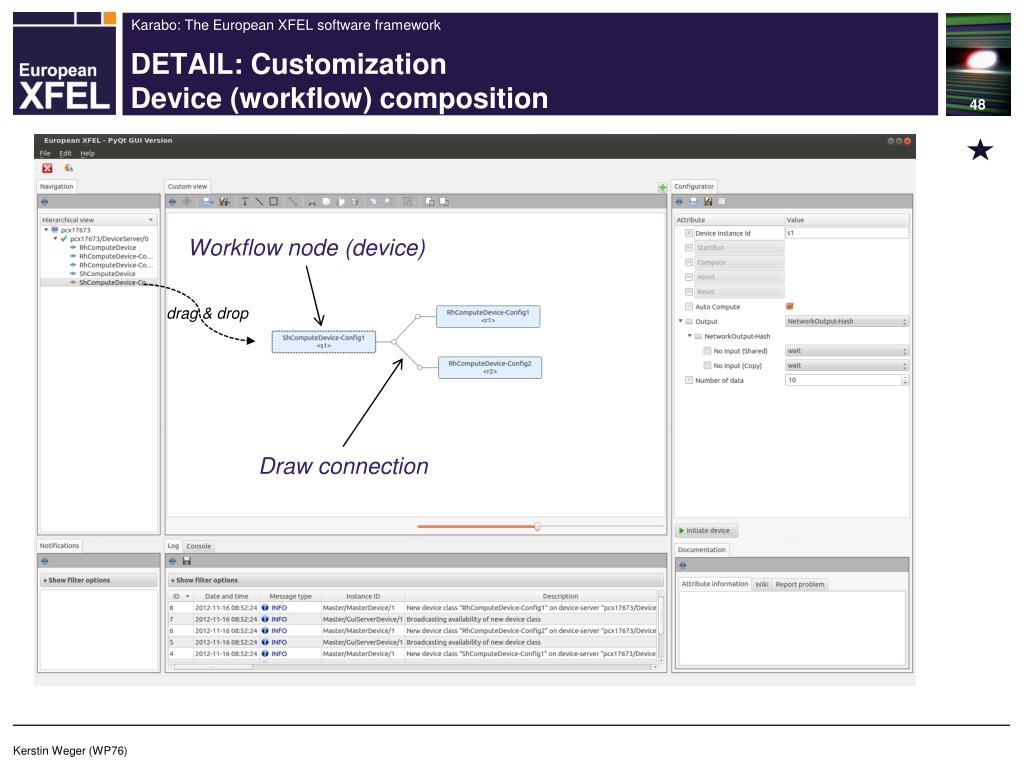The height and width of the screenshot is (768, 1024).
Task: Select the Rectangle tool in Custom view toolbar
Action: (x=274, y=202)
